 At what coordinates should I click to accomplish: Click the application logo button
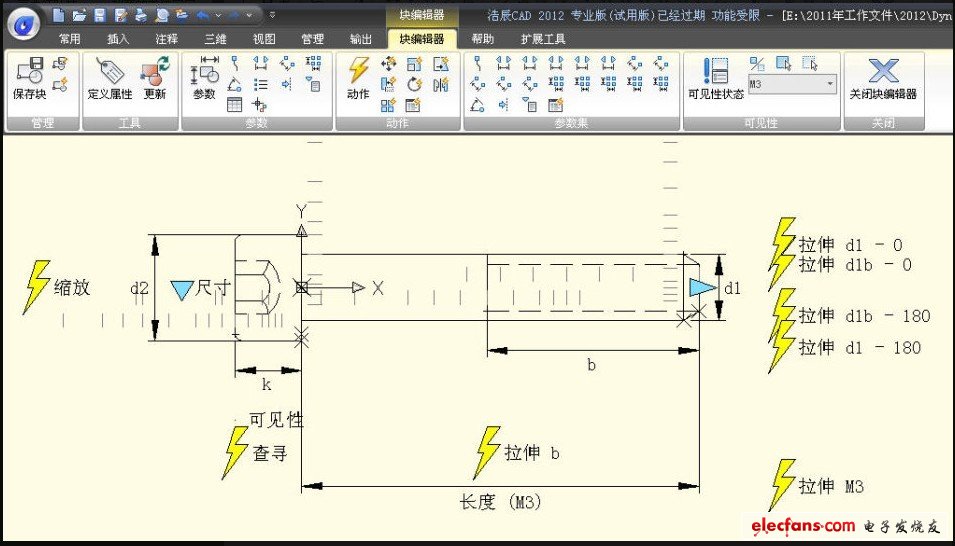point(22,20)
